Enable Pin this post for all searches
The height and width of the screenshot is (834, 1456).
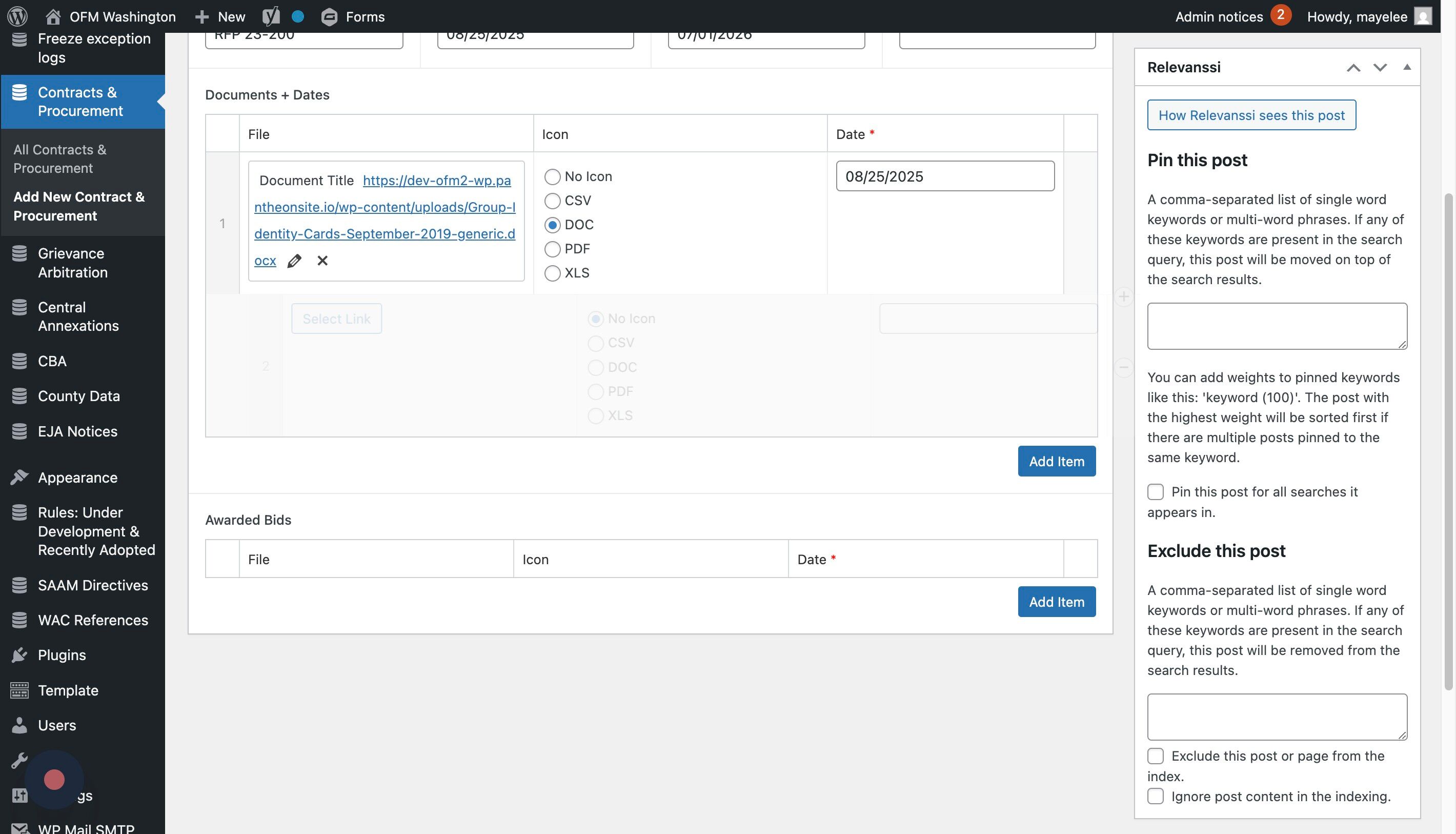(x=1155, y=492)
